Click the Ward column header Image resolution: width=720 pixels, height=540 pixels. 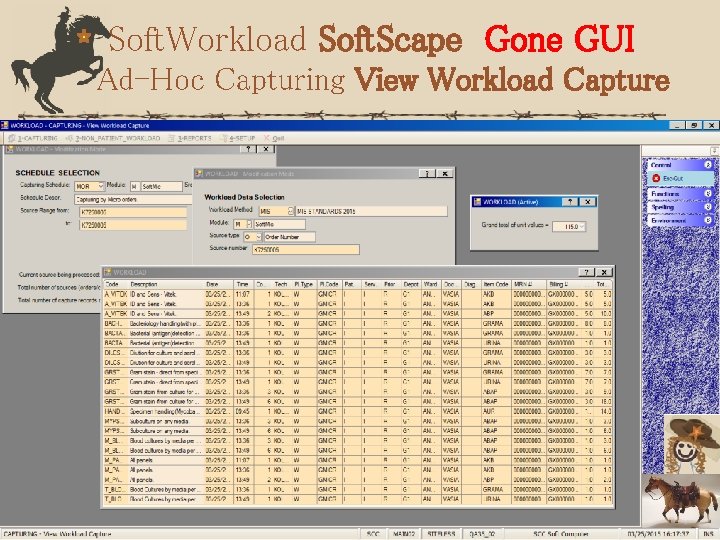tap(431, 284)
